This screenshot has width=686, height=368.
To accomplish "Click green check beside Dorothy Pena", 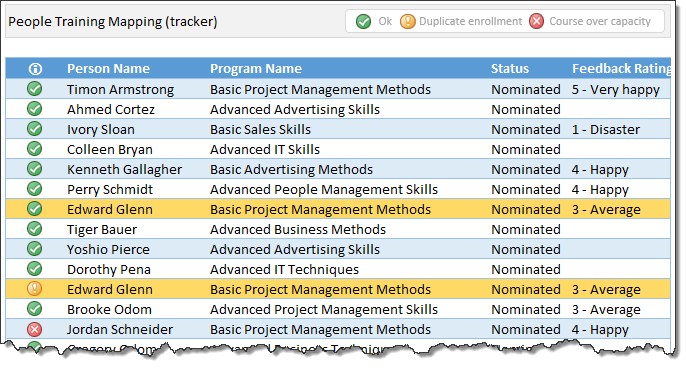I will click(35, 269).
